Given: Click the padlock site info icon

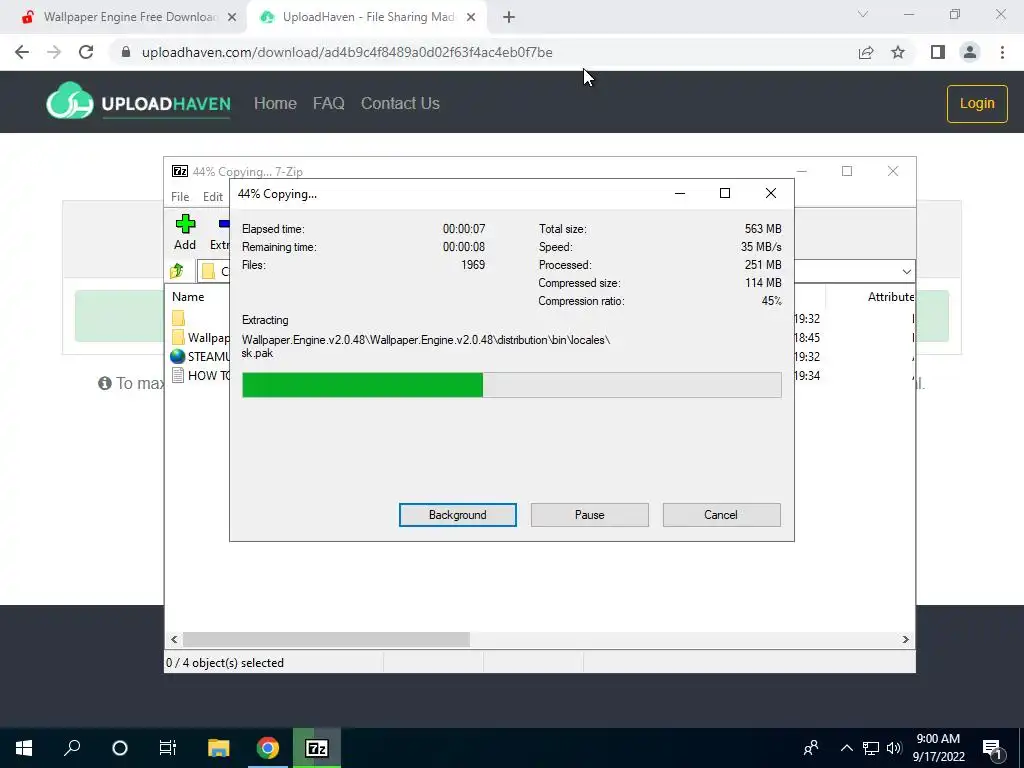Looking at the screenshot, I should point(126,52).
